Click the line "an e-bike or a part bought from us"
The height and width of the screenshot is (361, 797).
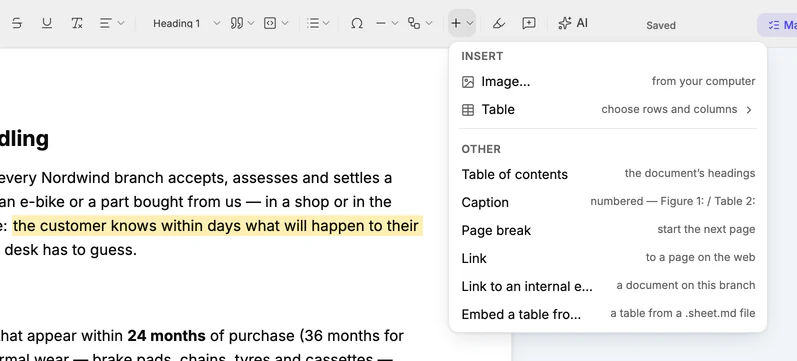point(196,202)
